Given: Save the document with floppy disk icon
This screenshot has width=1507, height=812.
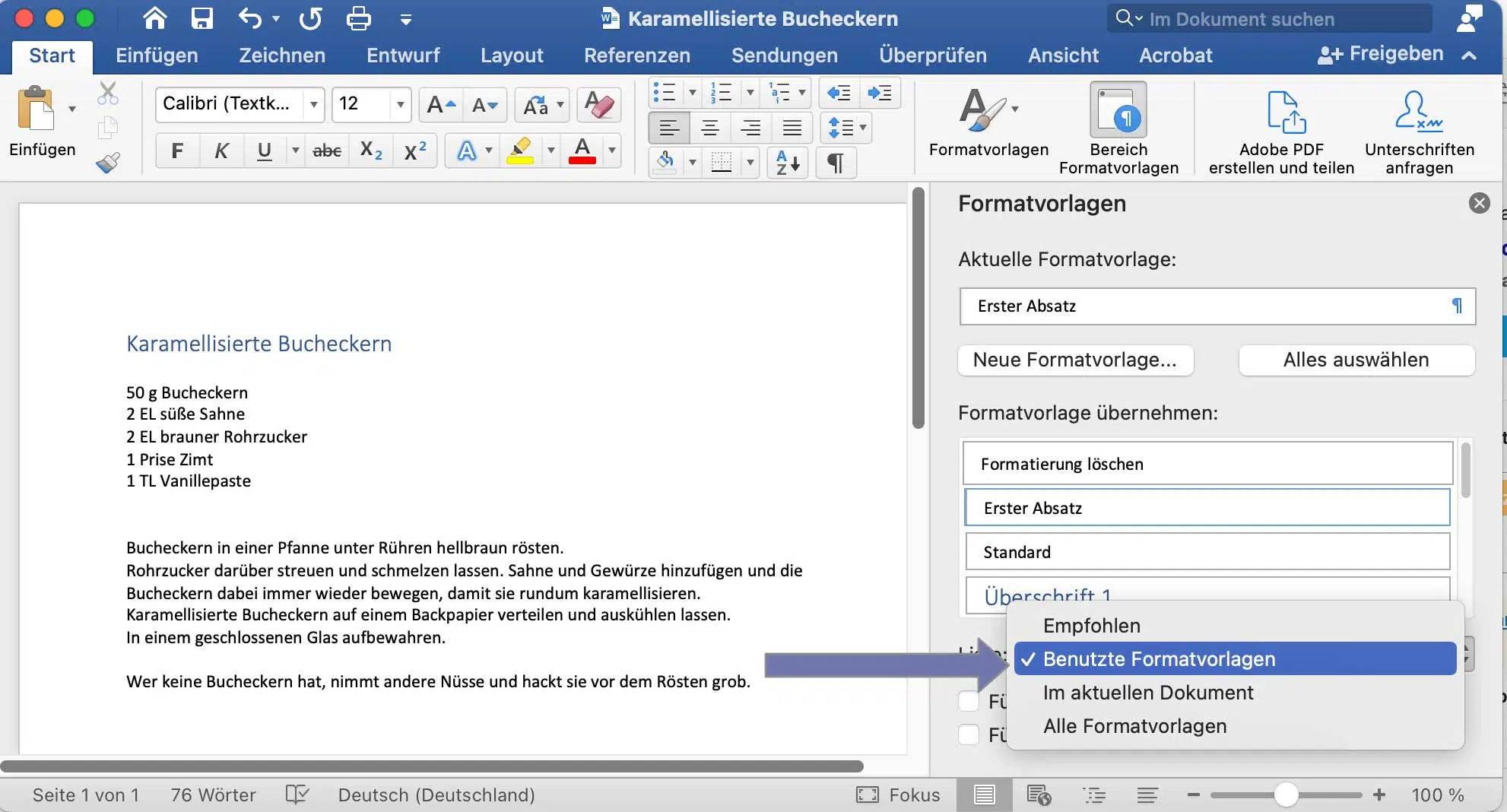Looking at the screenshot, I should click(201, 18).
